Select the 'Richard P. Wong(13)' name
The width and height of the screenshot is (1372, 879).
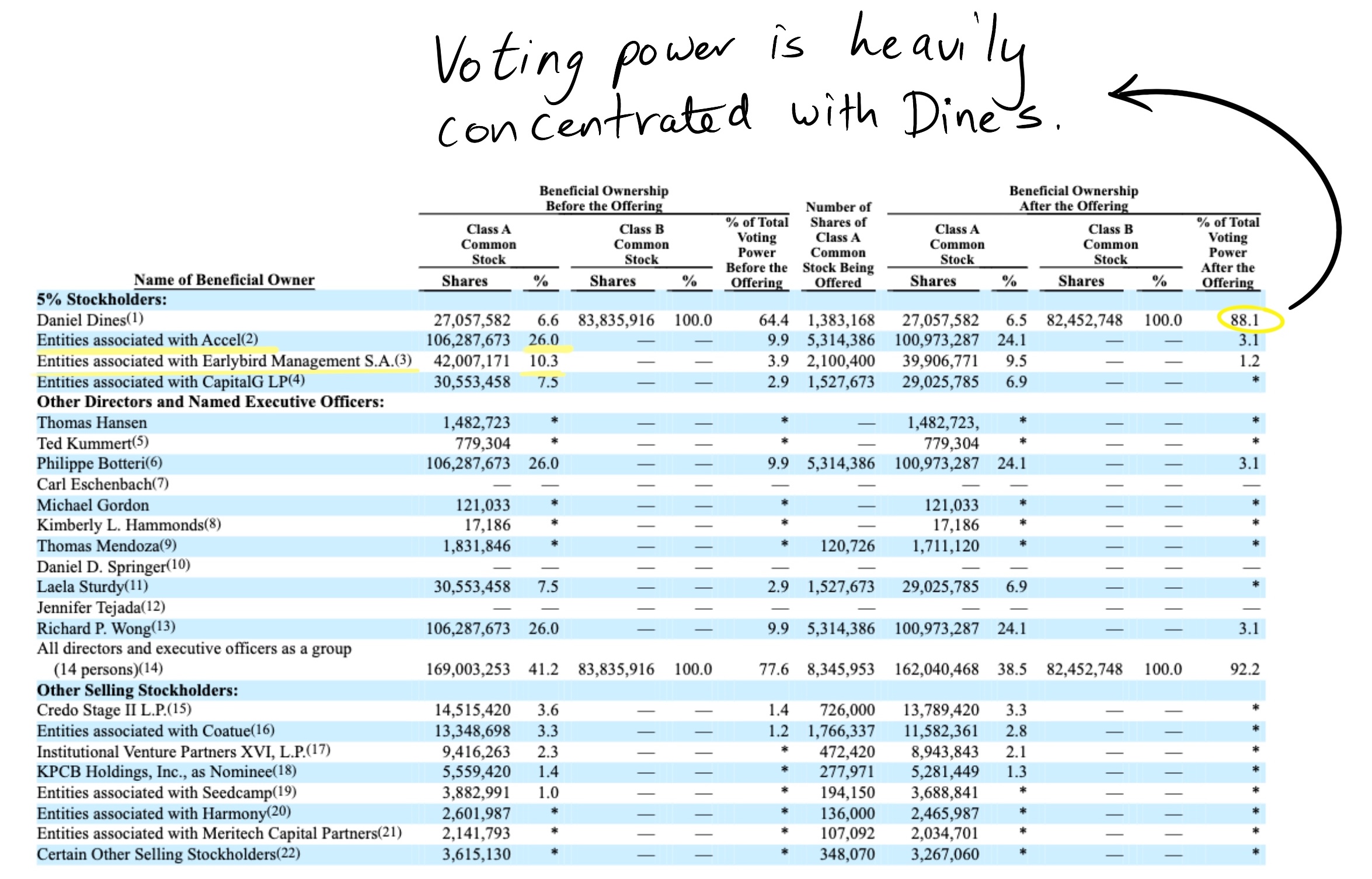106,628
